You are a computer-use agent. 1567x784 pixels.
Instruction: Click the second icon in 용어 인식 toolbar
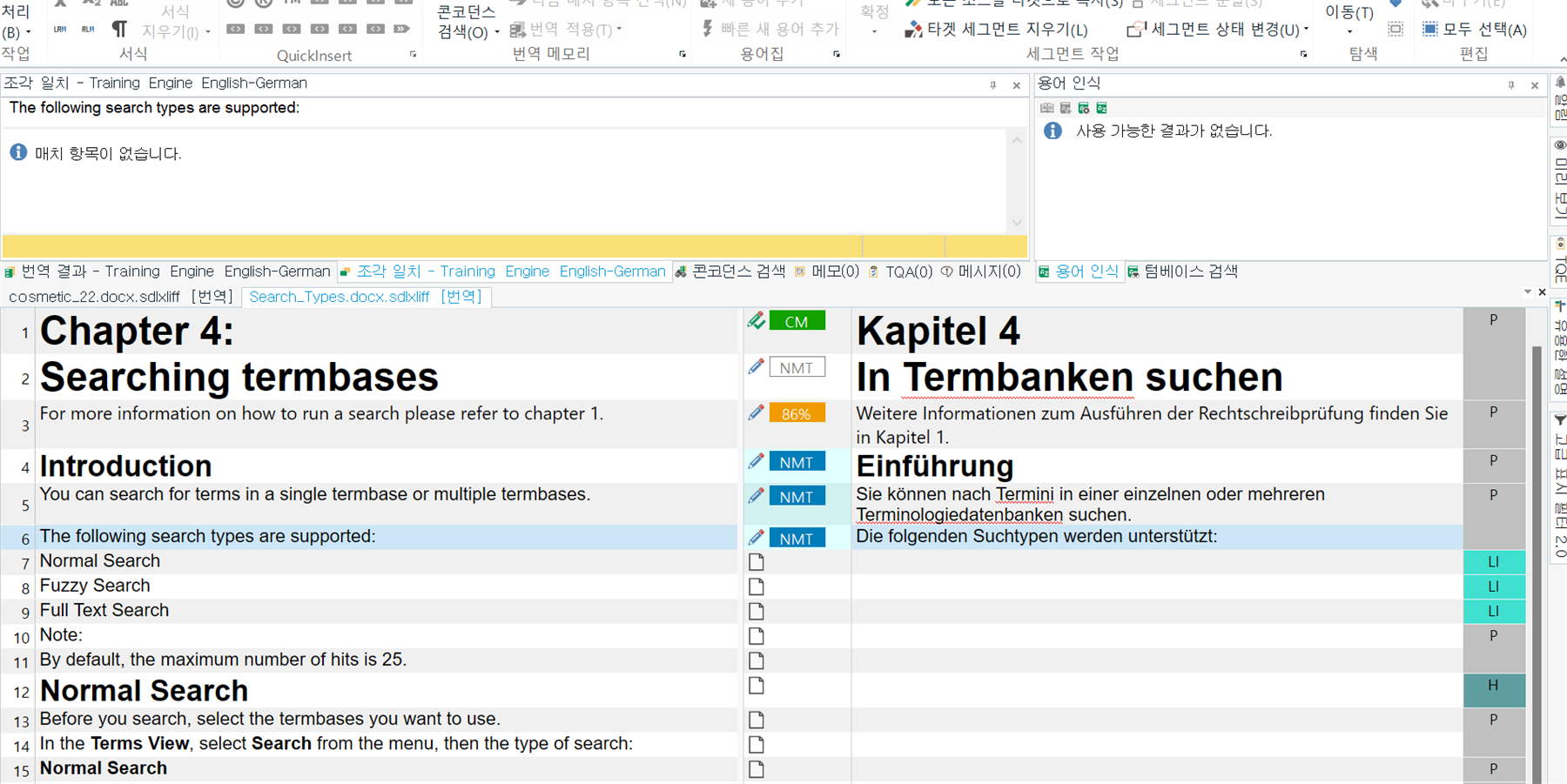1065,108
